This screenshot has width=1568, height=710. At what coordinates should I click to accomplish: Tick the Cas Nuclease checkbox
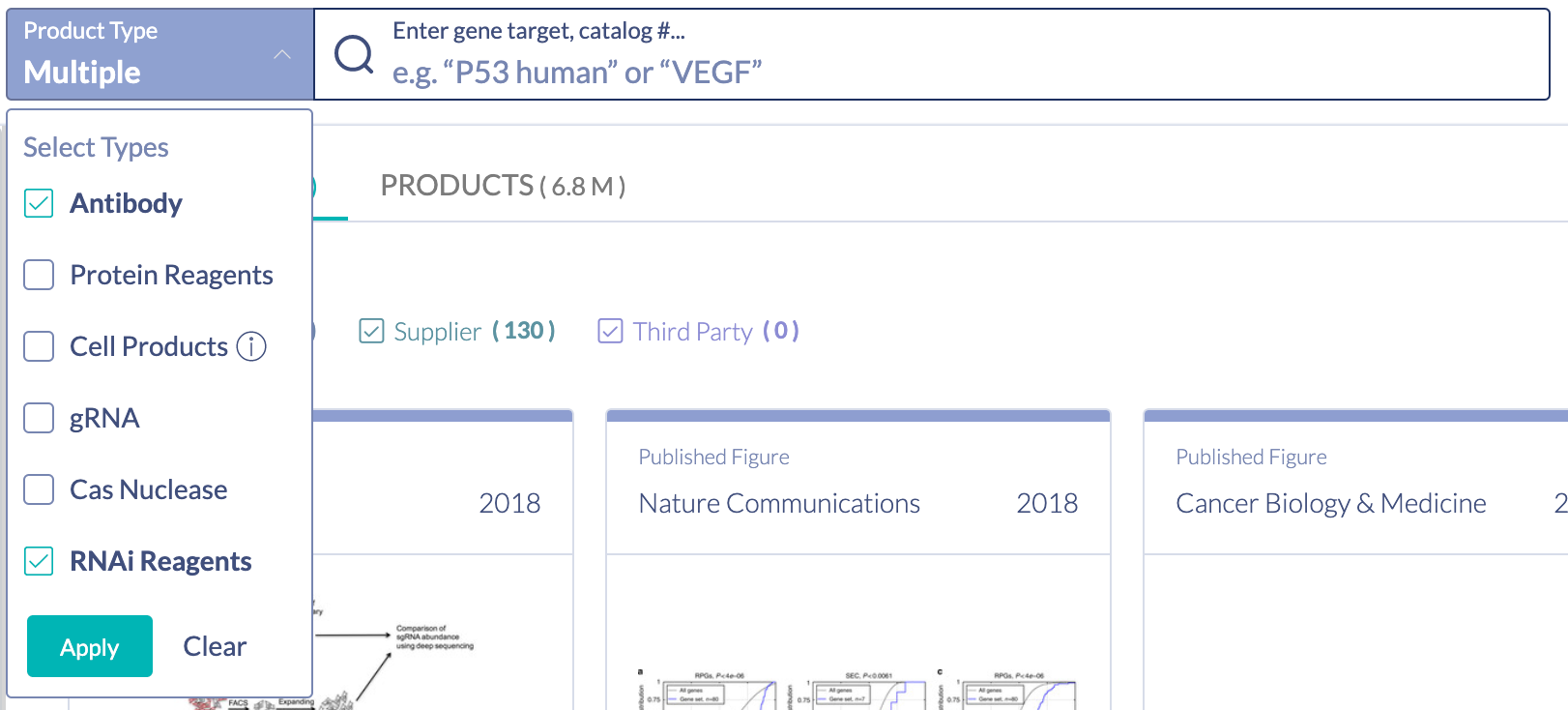pyautogui.click(x=39, y=489)
